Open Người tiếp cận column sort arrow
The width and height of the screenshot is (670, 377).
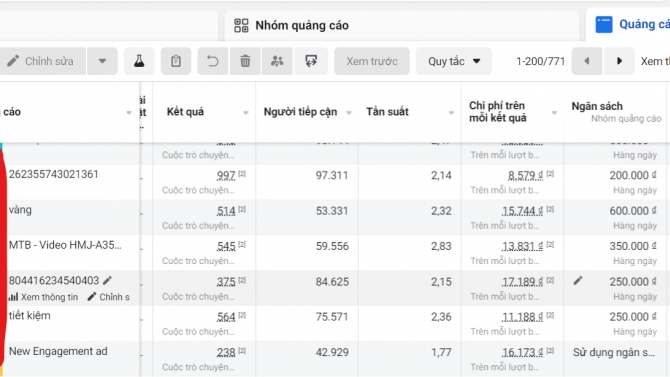coord(349,113)
